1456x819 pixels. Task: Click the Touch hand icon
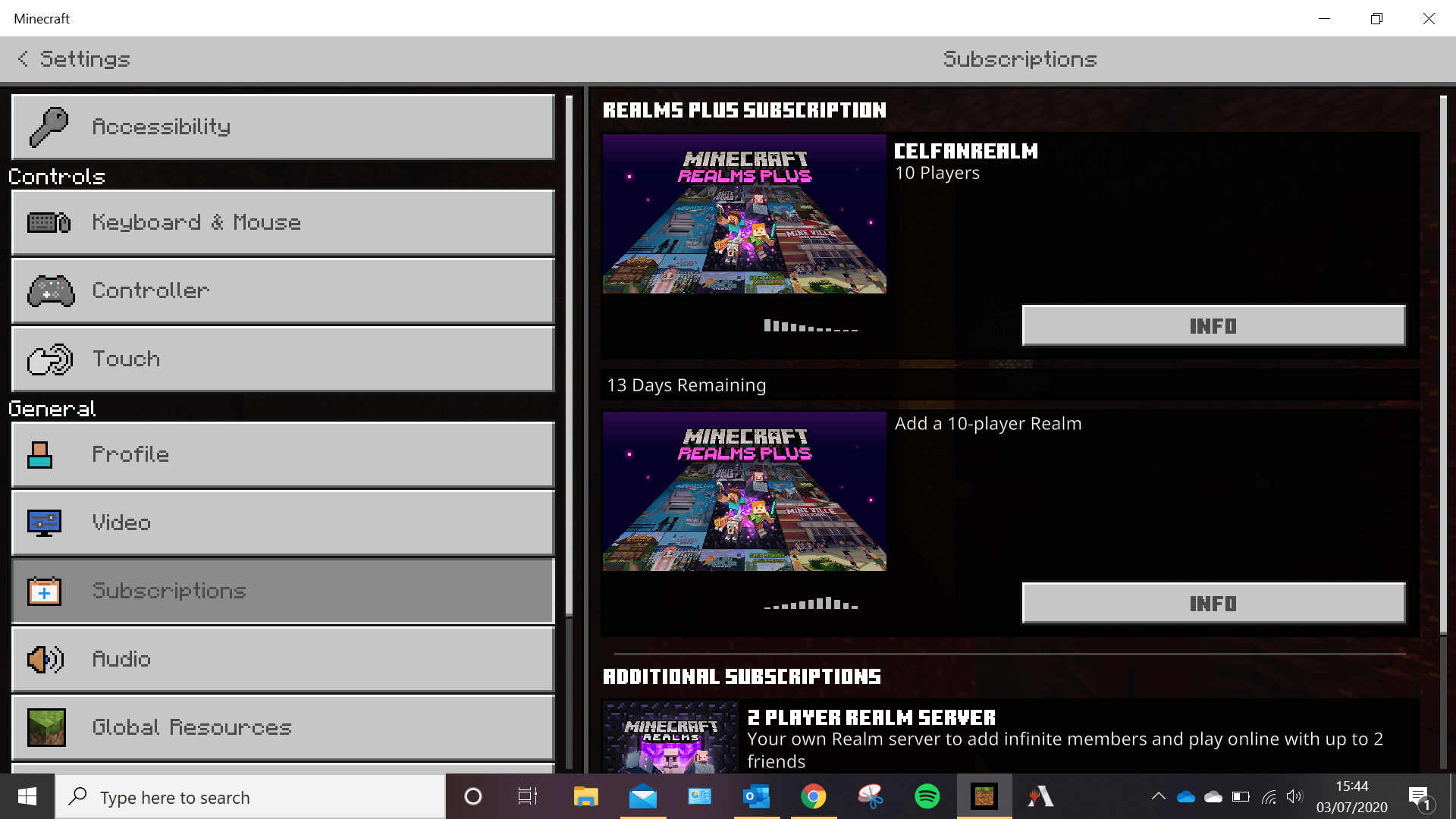pos(50,359)
